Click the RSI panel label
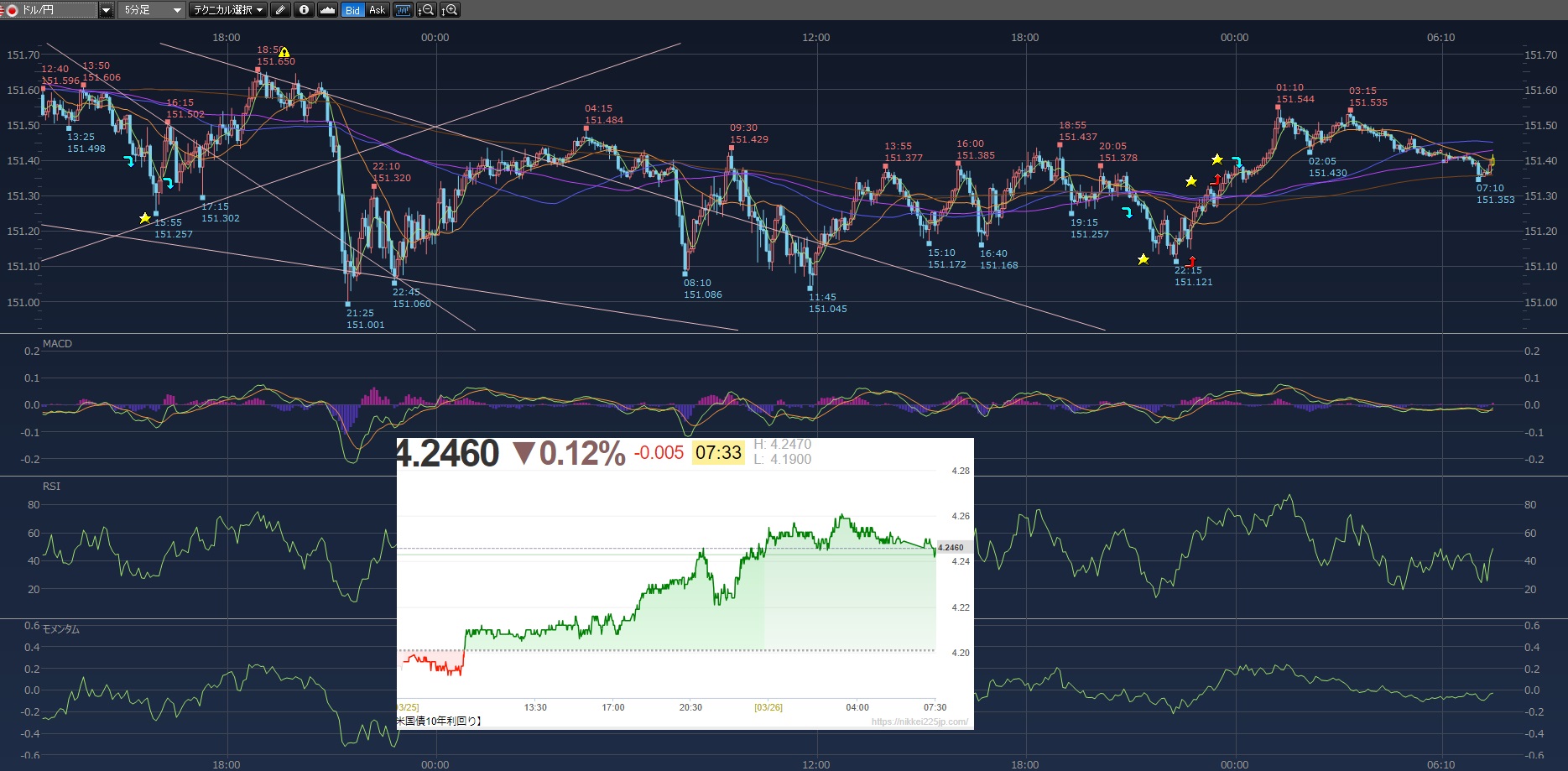Screen dimensions: 1568x771 click(51, 487)
